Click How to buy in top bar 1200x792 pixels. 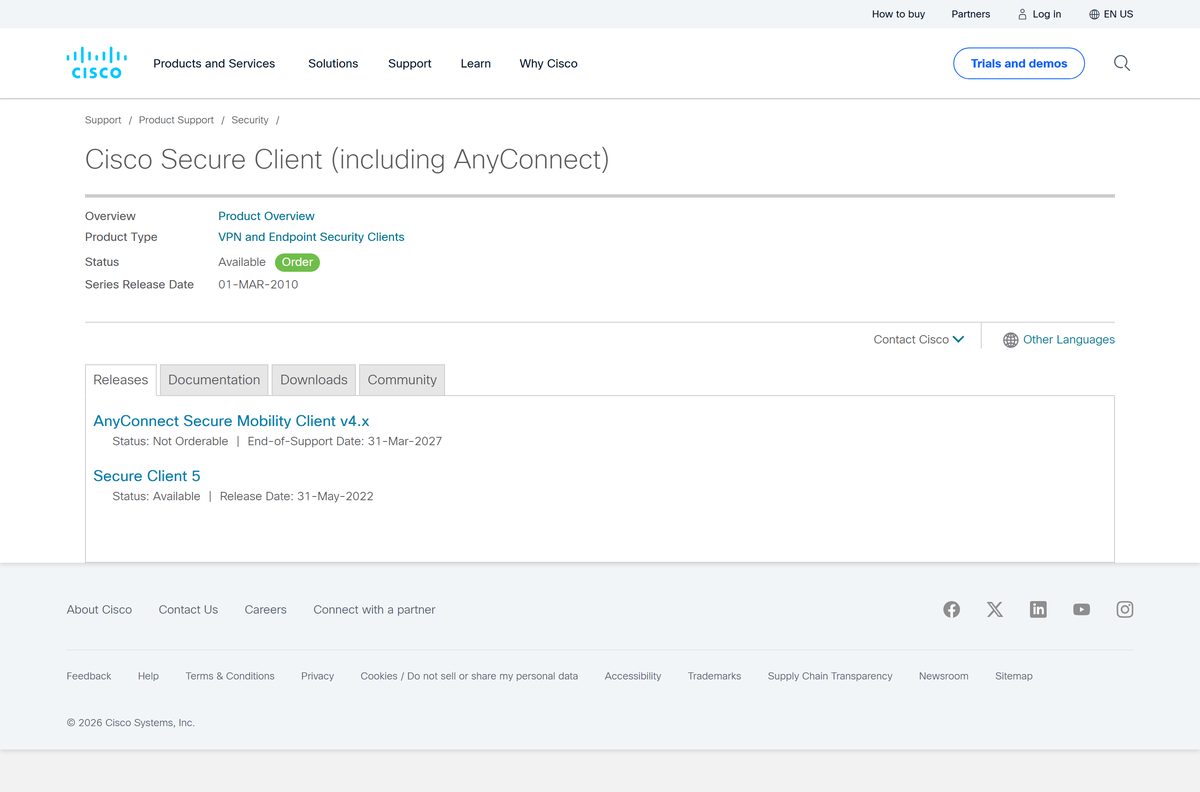point(898,14)
